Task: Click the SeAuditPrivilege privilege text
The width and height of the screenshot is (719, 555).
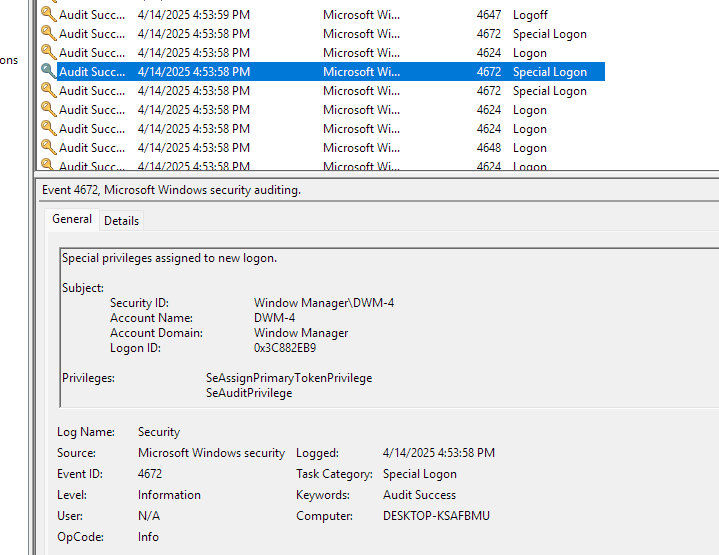Action: (x=249, y=393)
